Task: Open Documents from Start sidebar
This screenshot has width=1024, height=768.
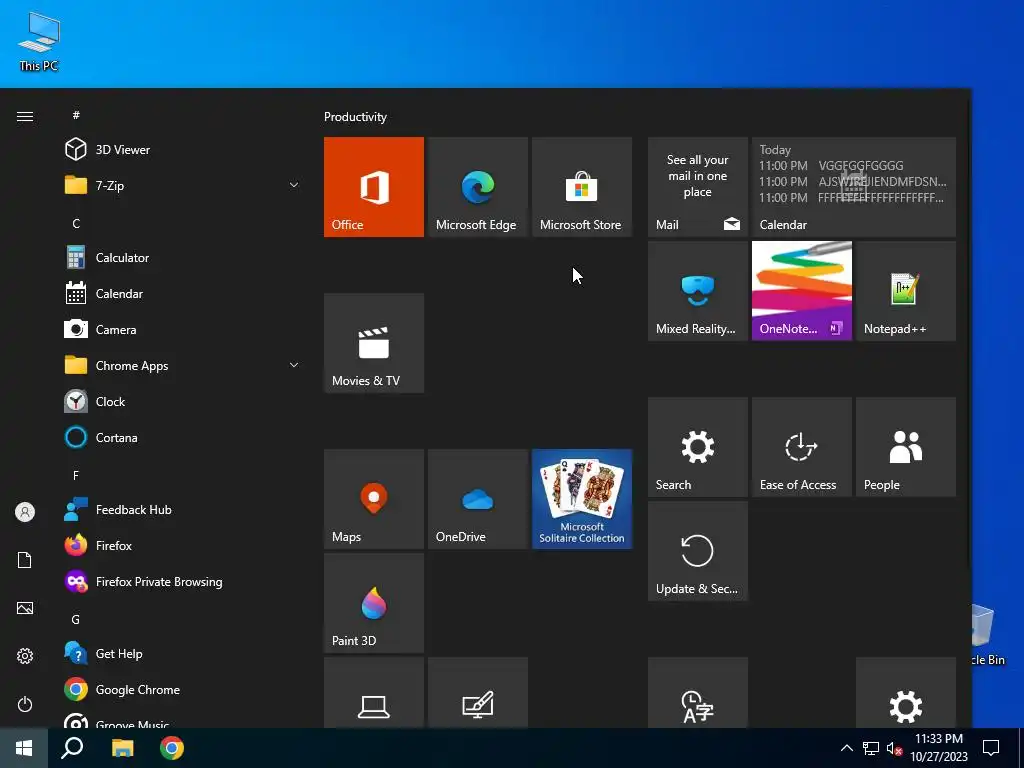Action: click(25, 560)
